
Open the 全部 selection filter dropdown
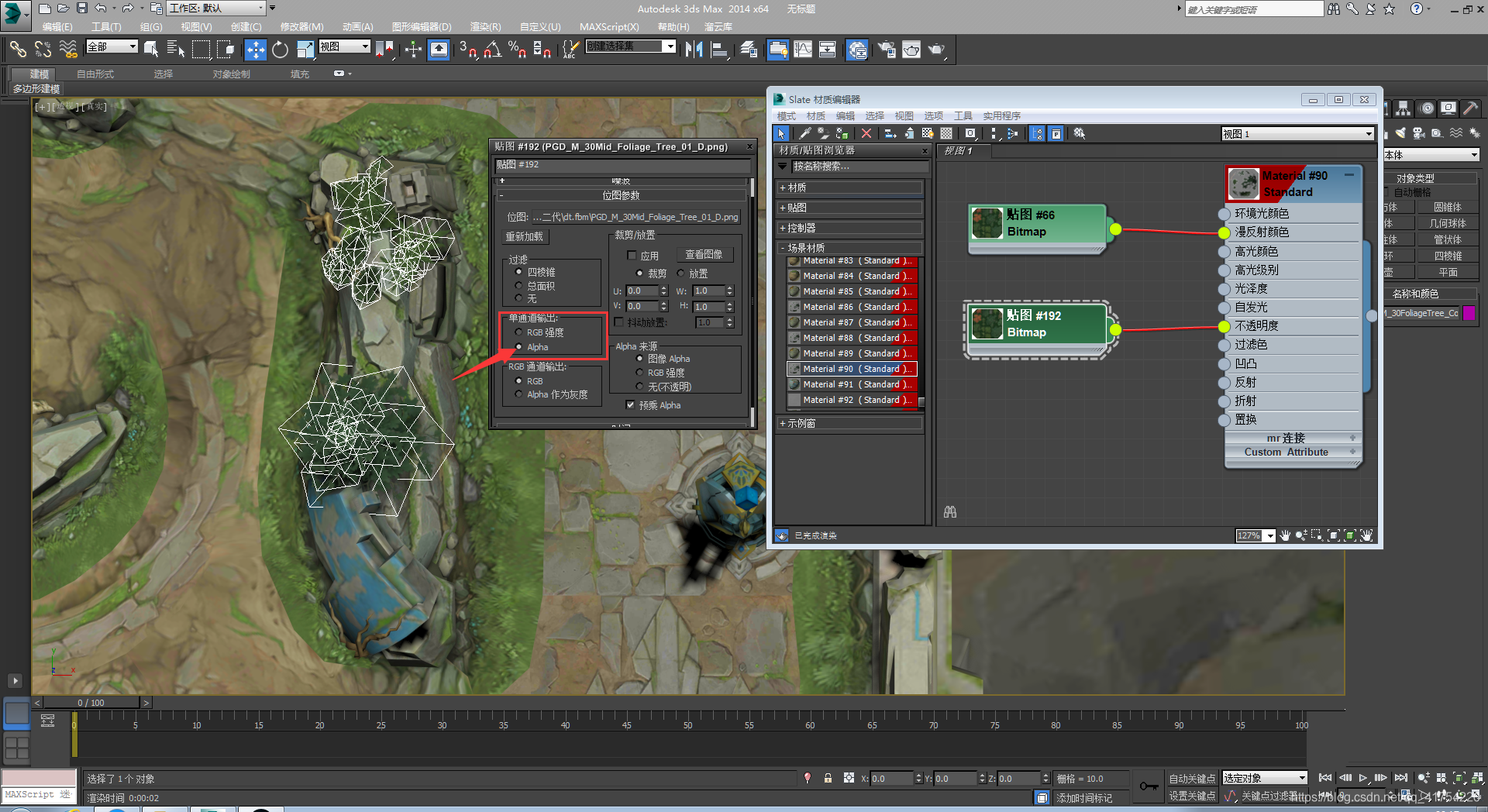pos(112,46)
